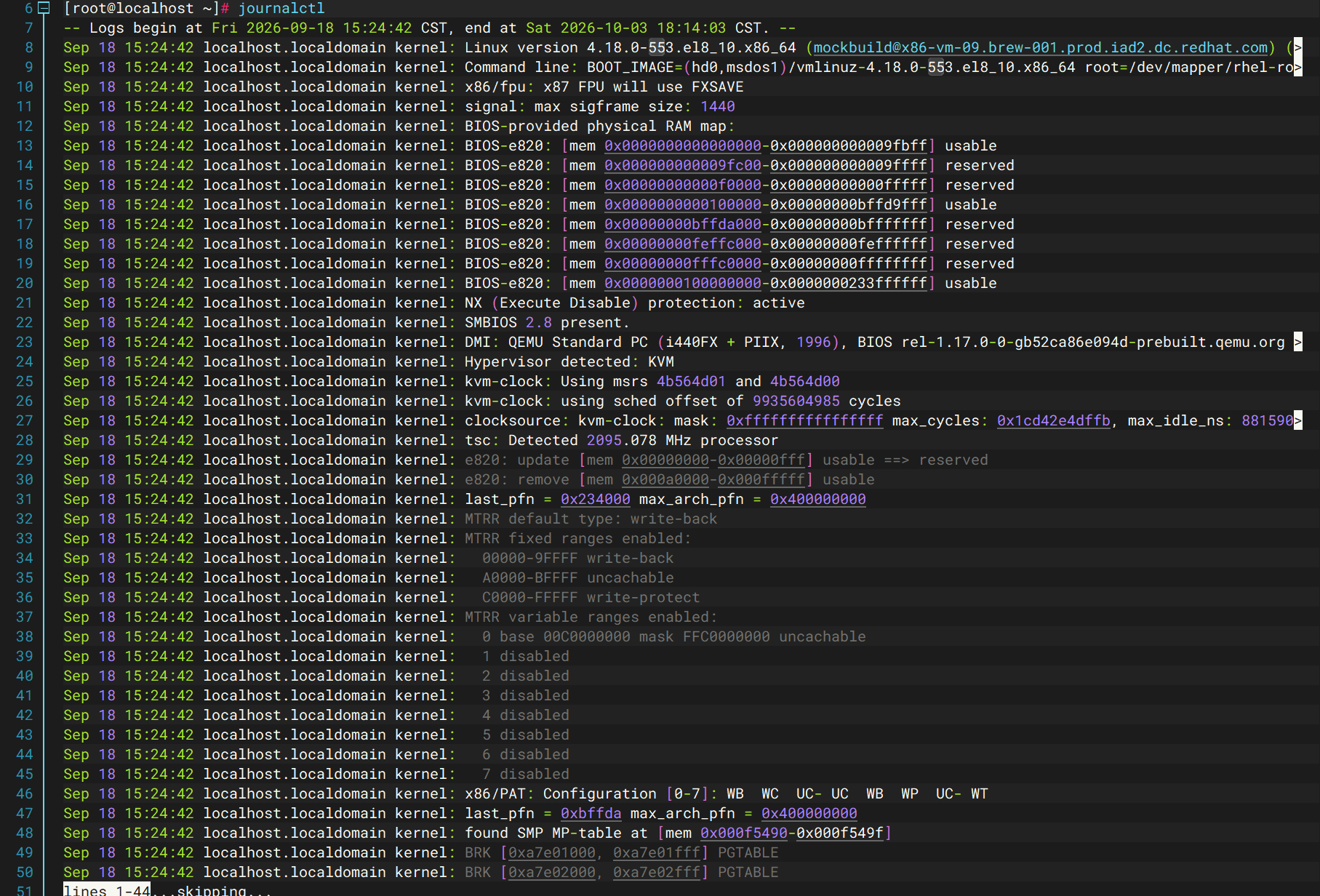Click the last_pfn 0xbffda link
The width and height of the screenshot is (1320, 896).
(x=591, y=813)
